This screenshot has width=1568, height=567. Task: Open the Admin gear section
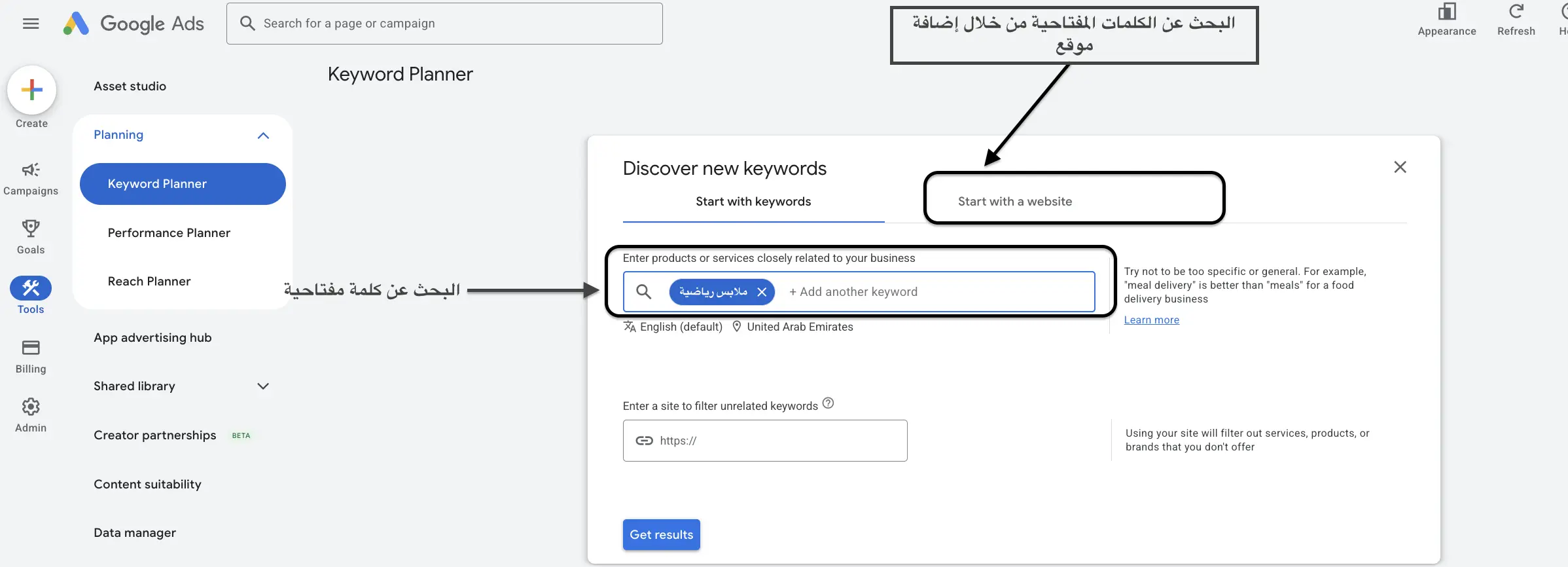31,416
